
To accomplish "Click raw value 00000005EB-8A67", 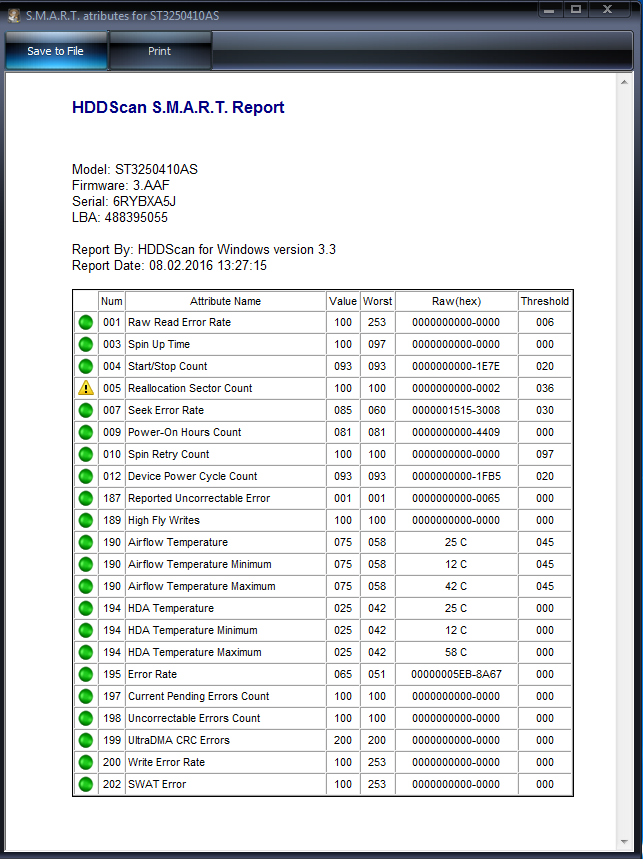I will tap(456, 674).
